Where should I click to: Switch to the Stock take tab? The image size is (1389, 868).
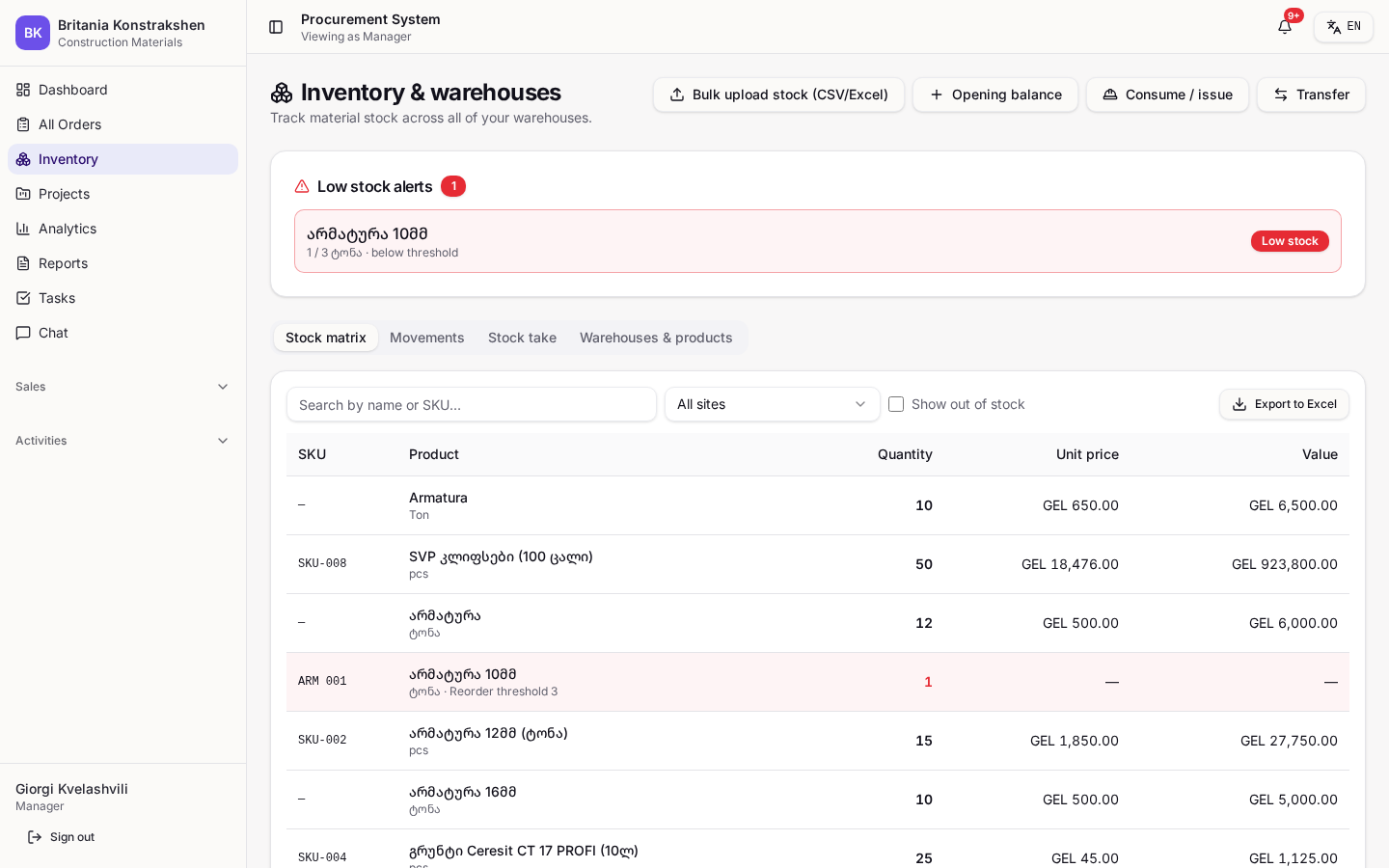click(522, 338)
